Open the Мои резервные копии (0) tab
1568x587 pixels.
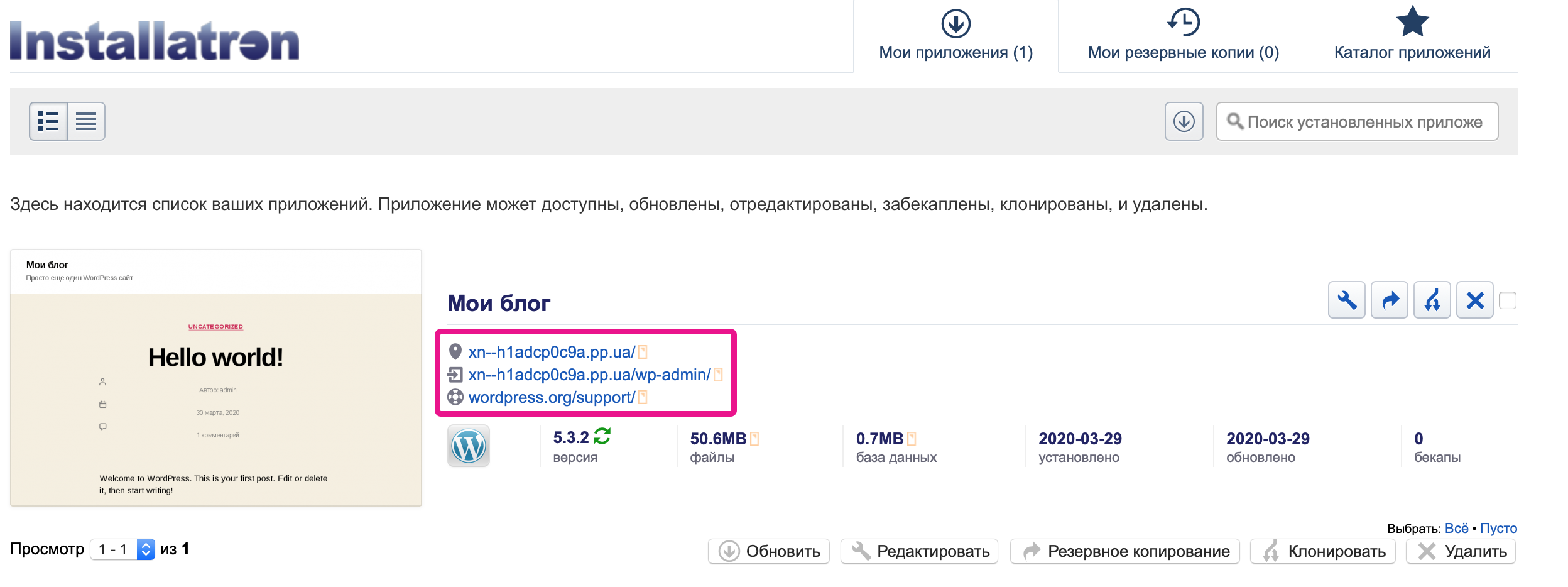(1184, 36)
